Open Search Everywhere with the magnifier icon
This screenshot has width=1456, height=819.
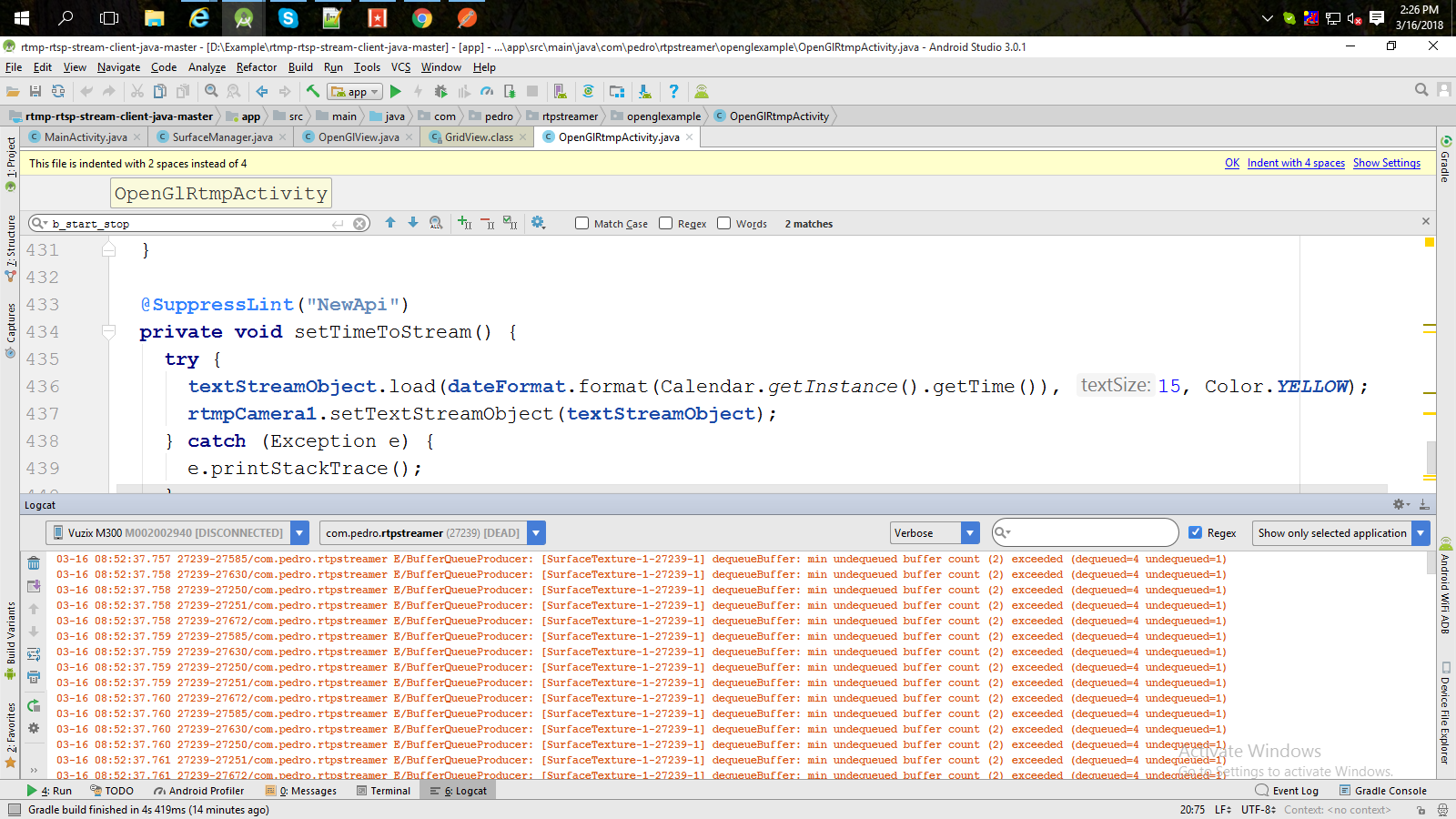click(x=1421, y=90)
